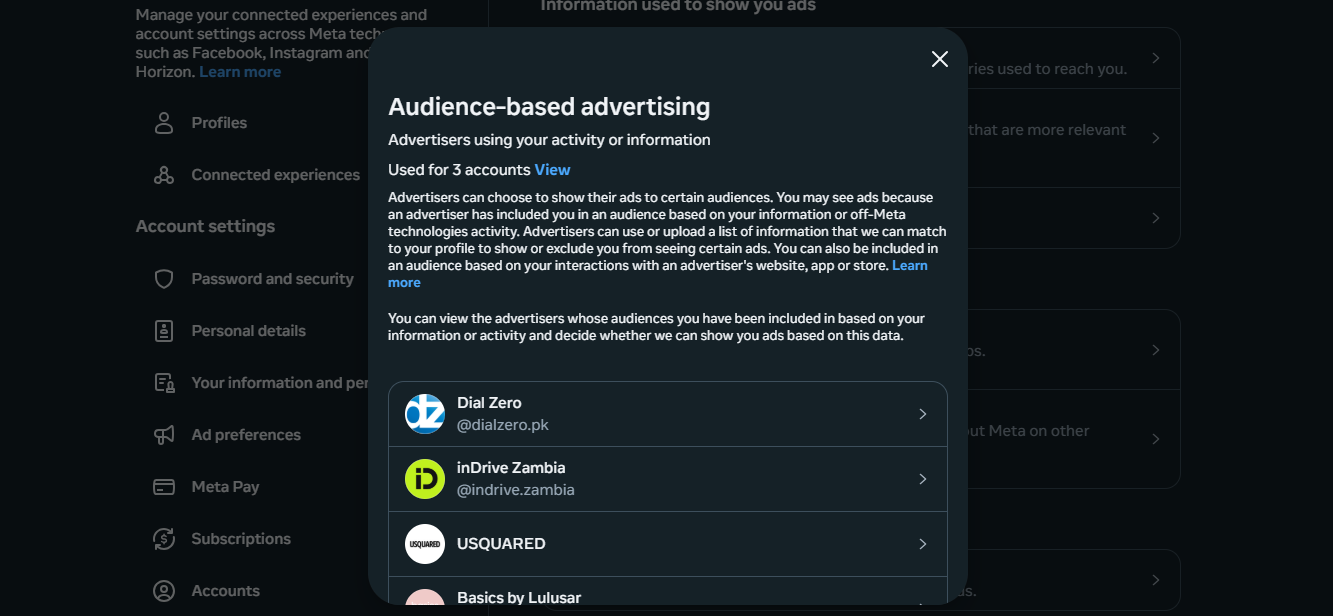Click the Accounts profile icon
1333x616 pixels.
tap(164, 591)
